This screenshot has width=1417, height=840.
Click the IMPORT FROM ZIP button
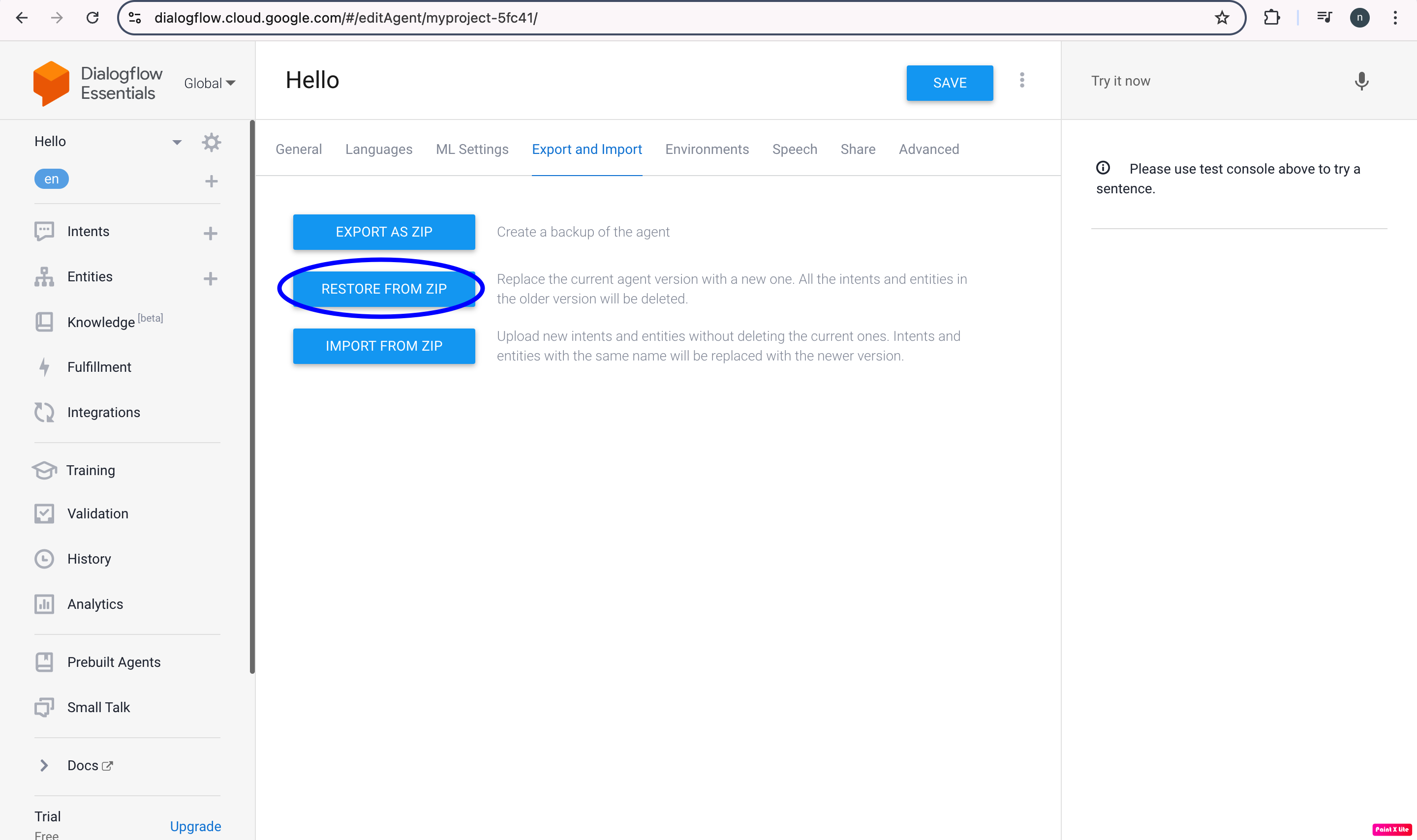(383, 345)
